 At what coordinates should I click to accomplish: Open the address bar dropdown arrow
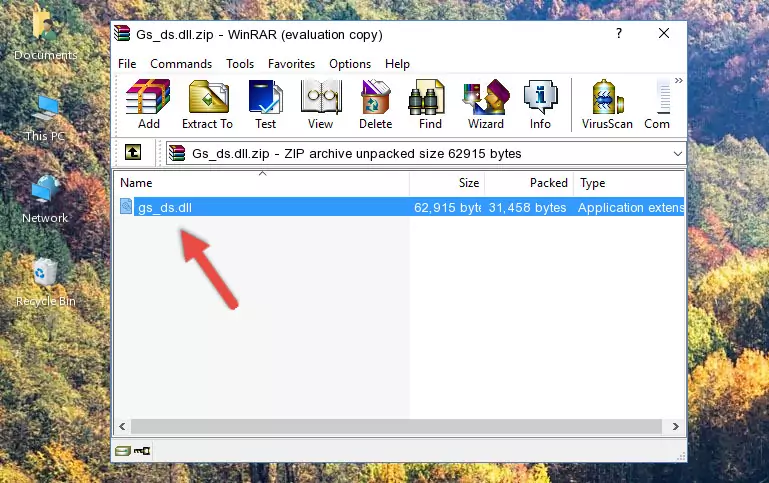click(678, 153)
